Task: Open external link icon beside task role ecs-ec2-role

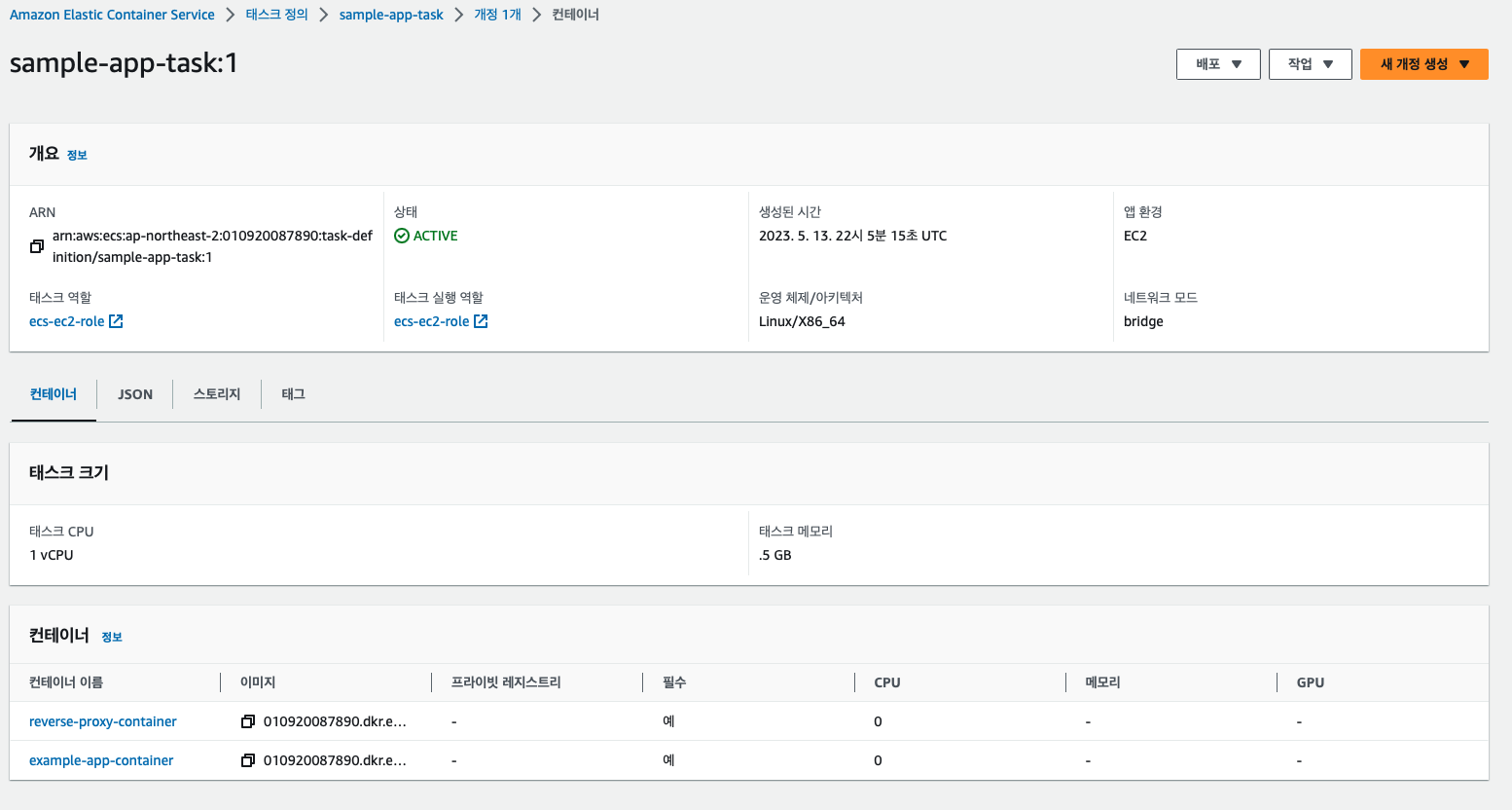Action: 116,321
